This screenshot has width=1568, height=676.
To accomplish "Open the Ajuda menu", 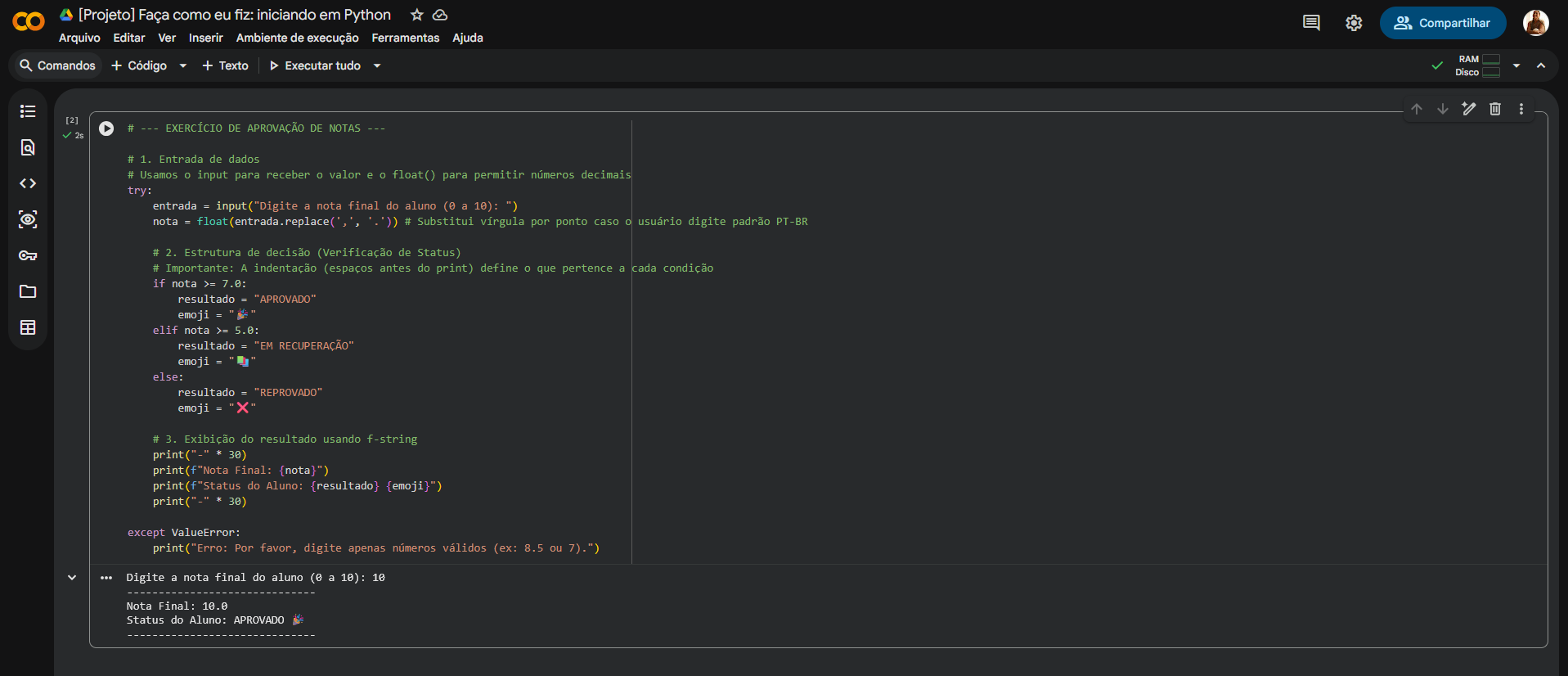I will click(468, 38).
